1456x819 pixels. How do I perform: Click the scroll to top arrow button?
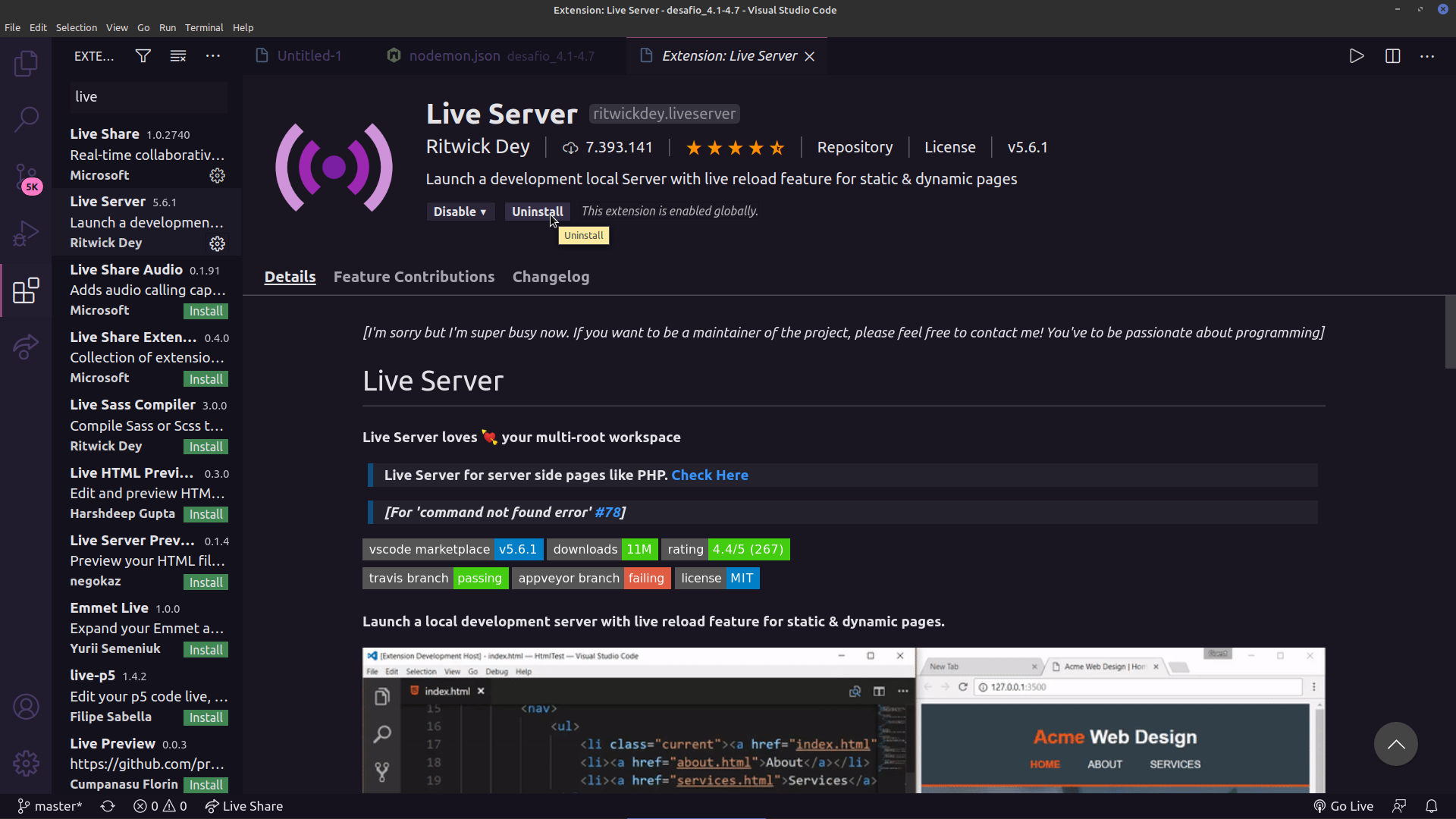[1395, 744]
